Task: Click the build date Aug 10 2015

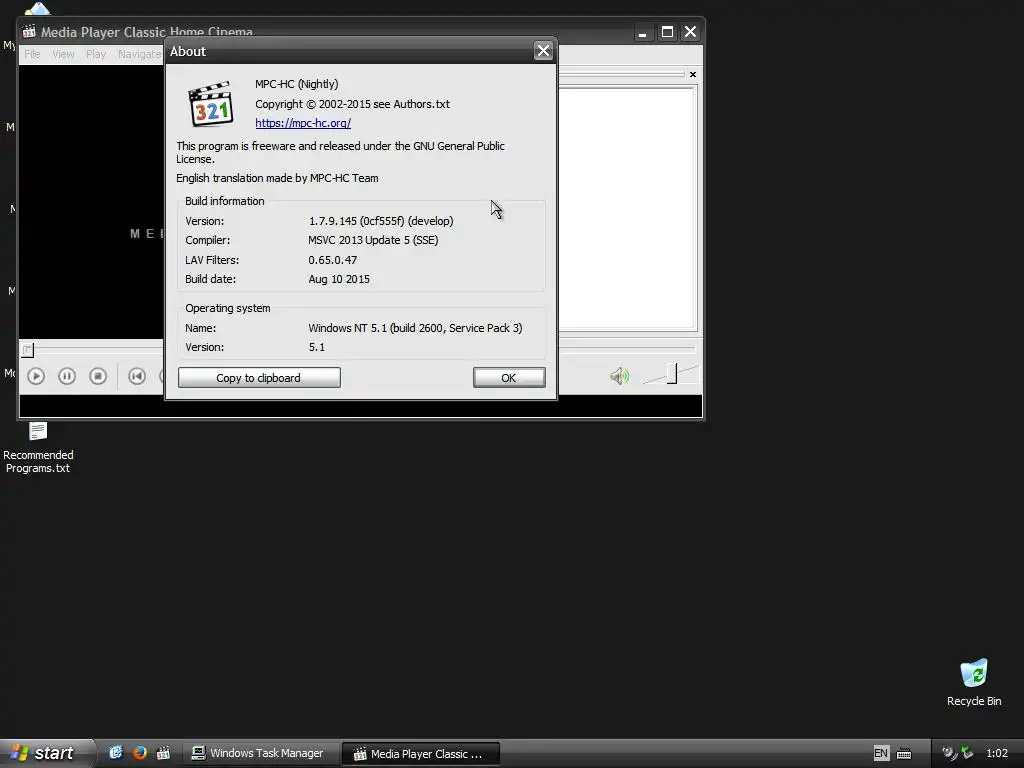Action: pos(339,279)
